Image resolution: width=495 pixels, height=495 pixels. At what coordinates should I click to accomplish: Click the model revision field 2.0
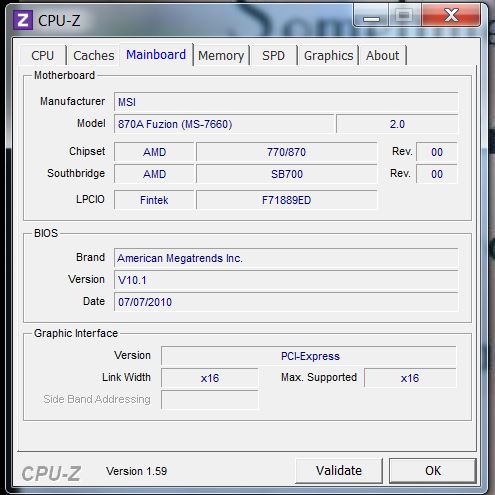click(x=397, y=124)
